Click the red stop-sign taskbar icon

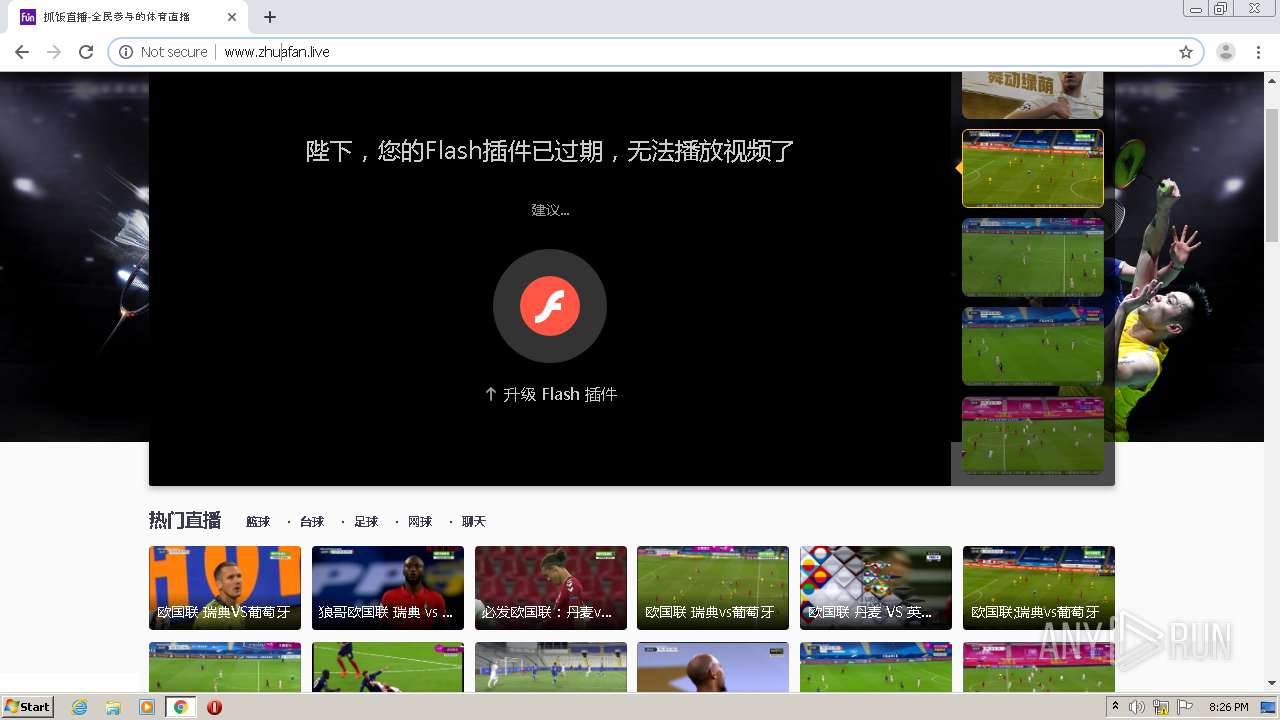(x=214, y=707)
